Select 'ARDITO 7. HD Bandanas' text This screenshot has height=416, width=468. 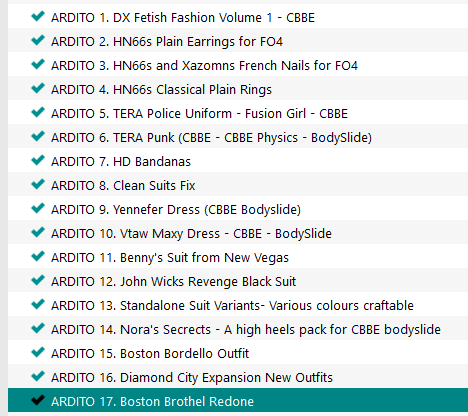(x=121, y=162)
